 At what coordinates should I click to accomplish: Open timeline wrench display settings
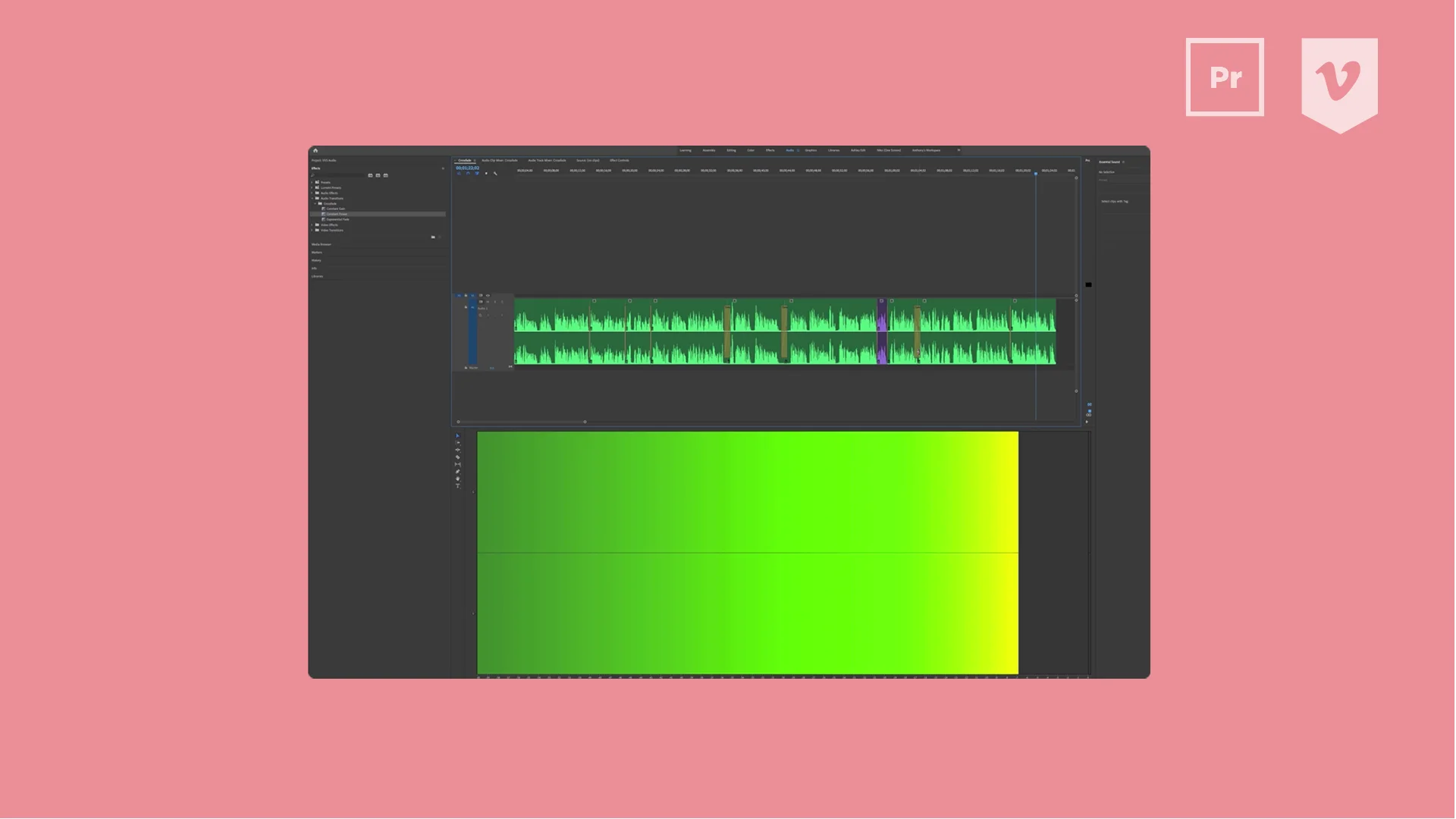tap(495, 174)
